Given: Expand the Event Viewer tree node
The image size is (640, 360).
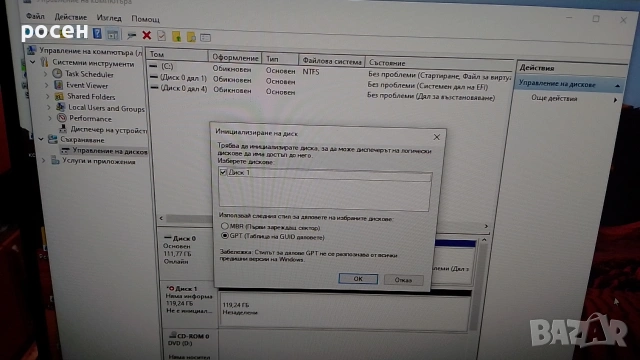Looking at the screenshot, I should (x=47, y=85).
